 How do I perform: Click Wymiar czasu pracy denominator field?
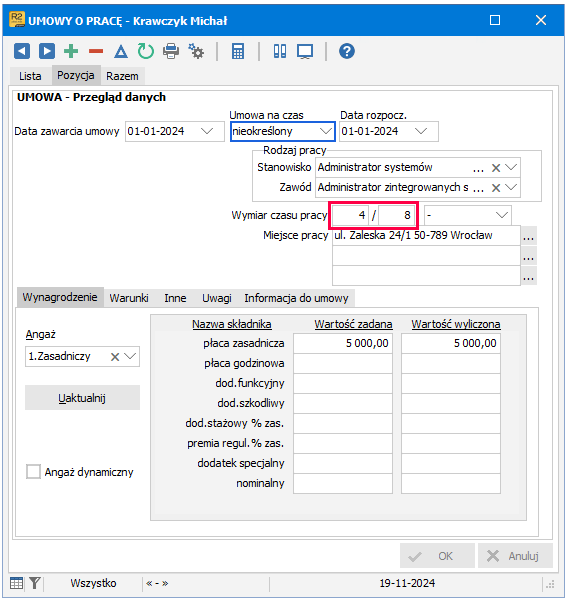pos(397,215)
